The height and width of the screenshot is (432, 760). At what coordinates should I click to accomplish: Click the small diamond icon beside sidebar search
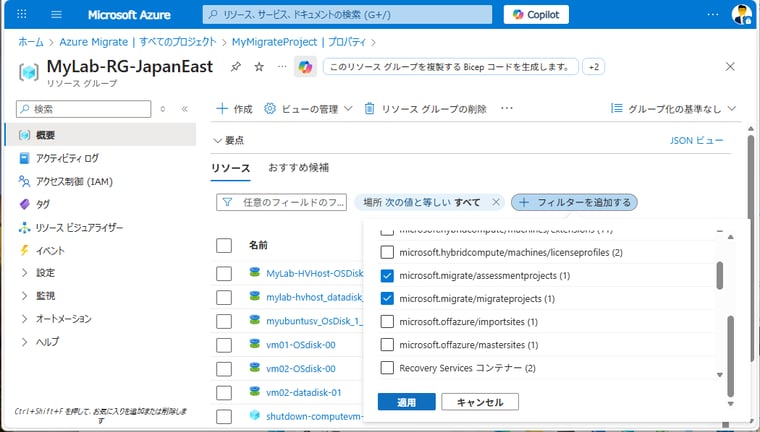pos(163,109)
